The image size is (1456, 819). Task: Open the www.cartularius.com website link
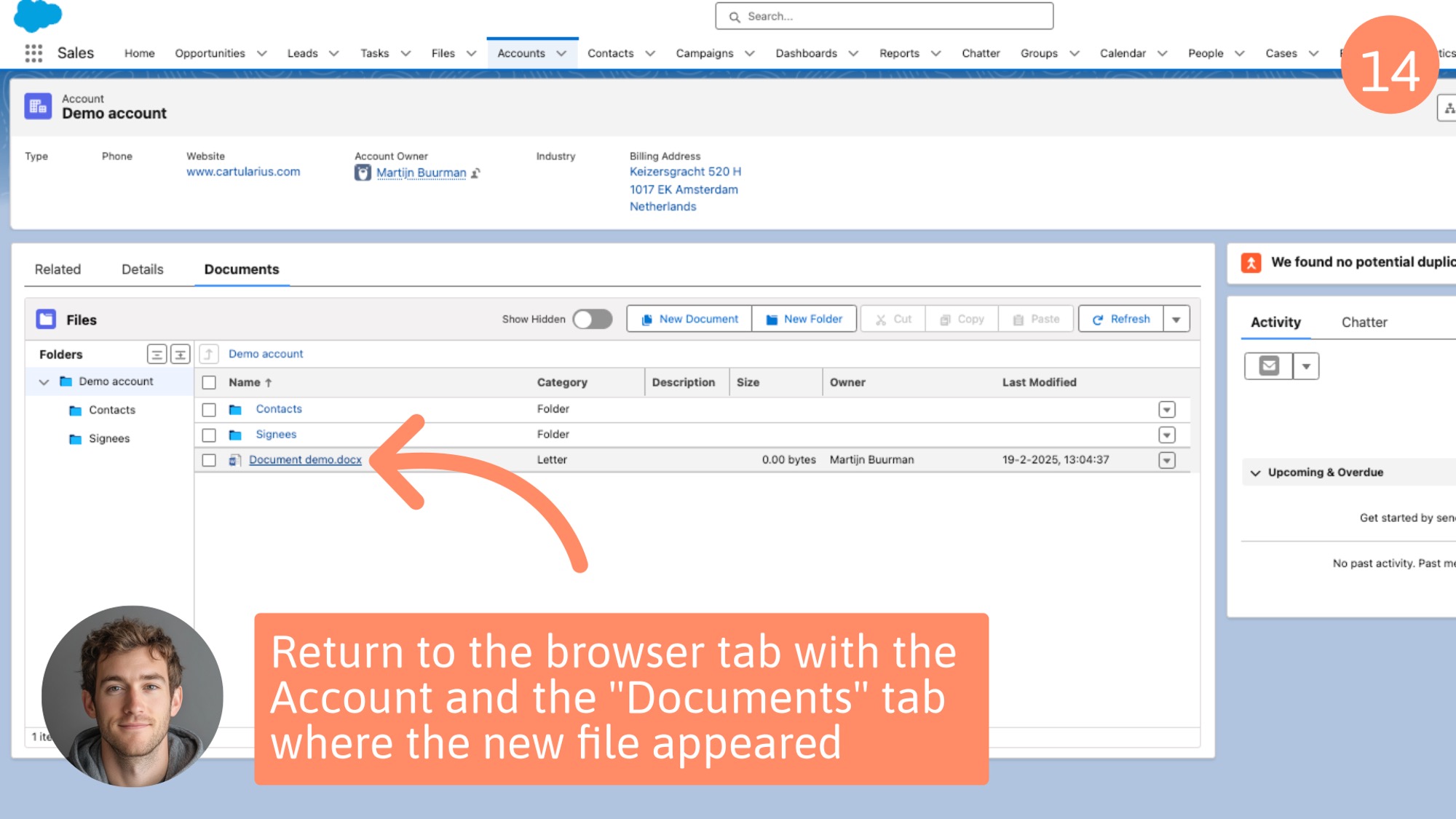243,172
